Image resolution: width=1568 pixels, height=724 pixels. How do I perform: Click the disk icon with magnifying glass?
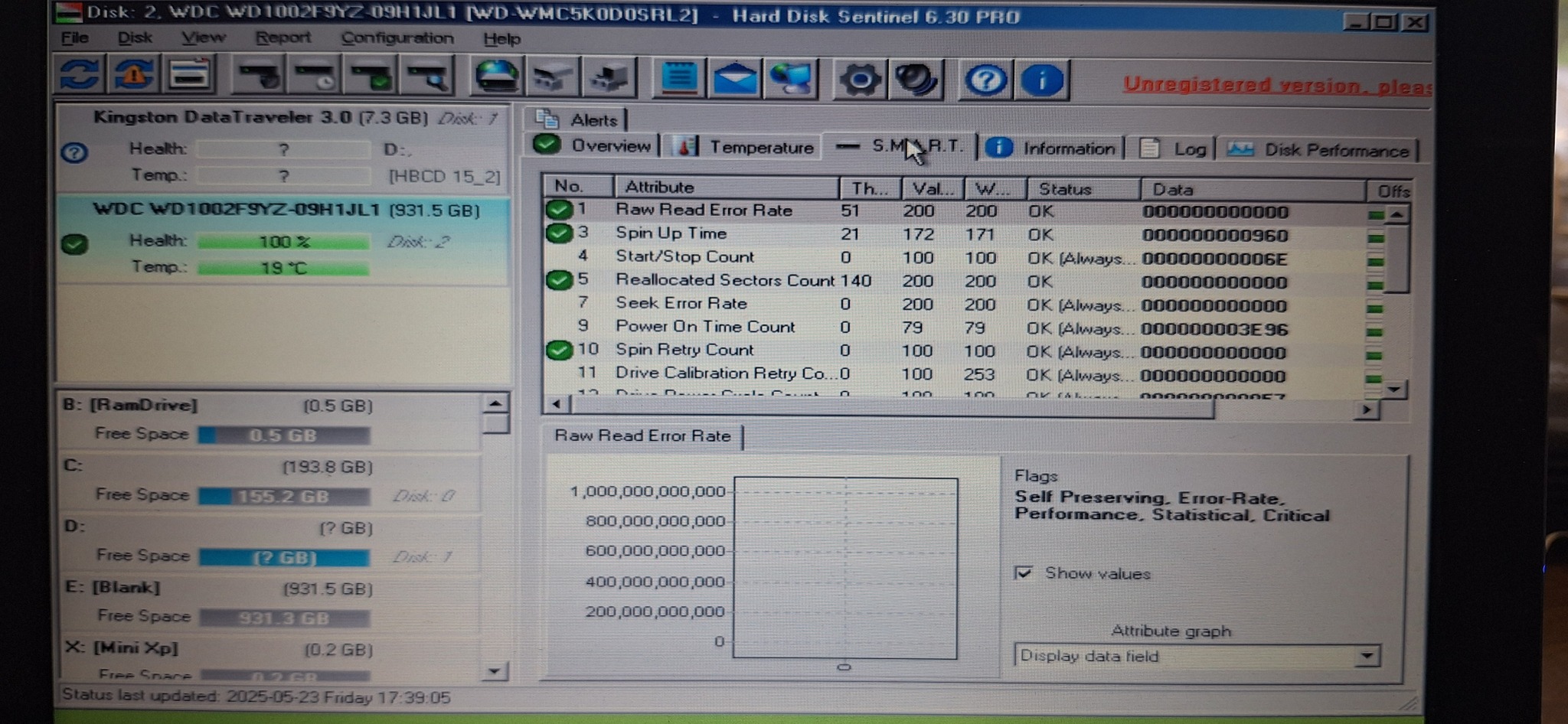pyautogui.click(x=426, y=77)
